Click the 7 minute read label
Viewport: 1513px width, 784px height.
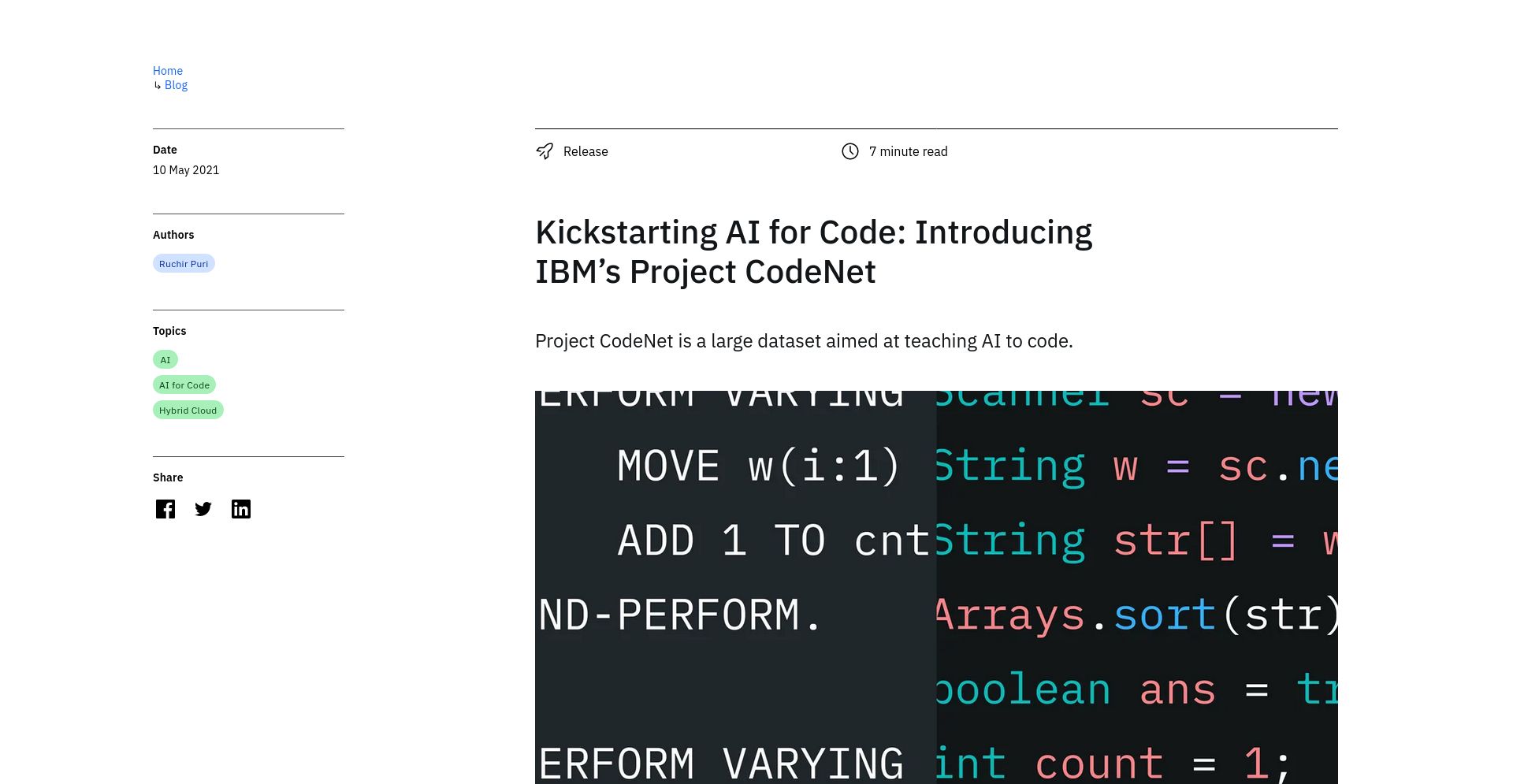(x=909, y=151)
